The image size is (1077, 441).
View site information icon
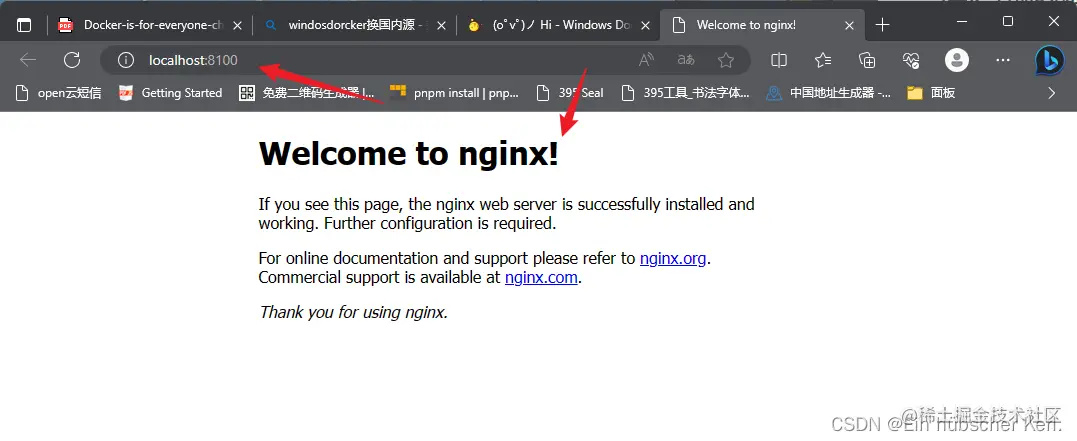click(x=125, y=60)
